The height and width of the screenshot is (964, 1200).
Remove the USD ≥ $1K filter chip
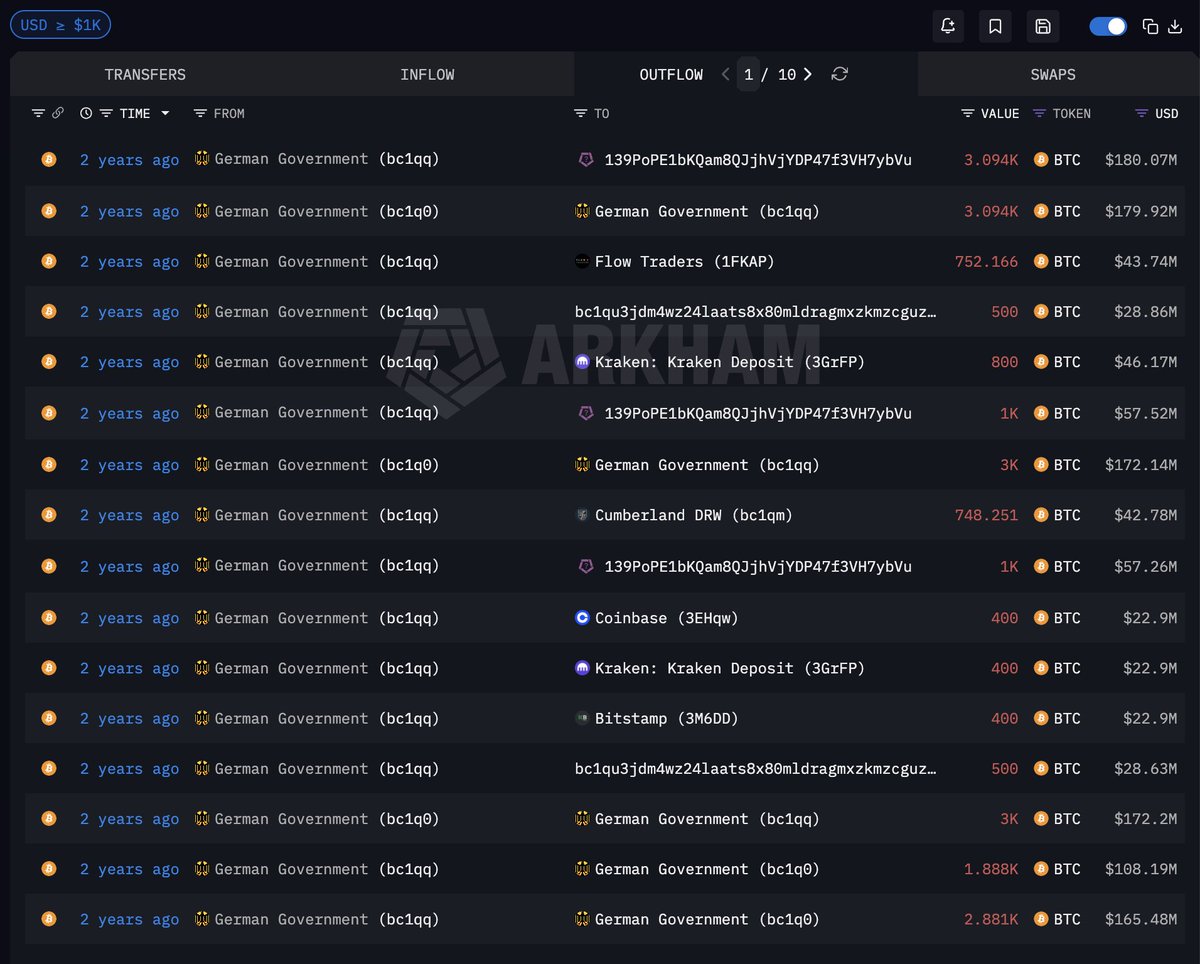point(60,25)
